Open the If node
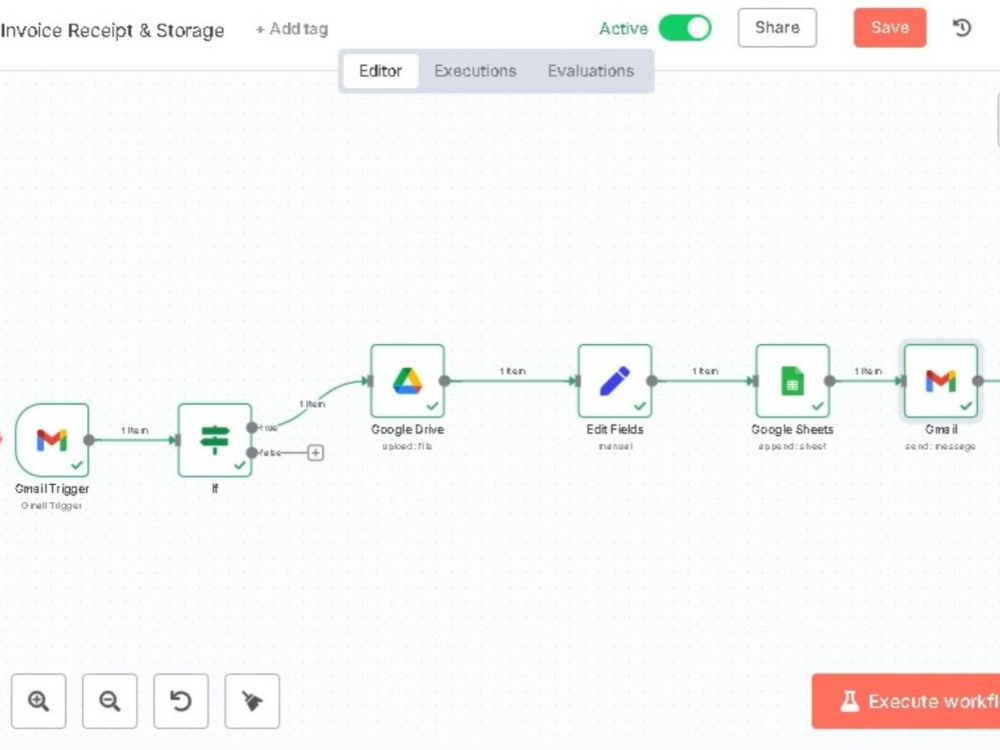This screenshot has height=750, width=1000. 215,439
